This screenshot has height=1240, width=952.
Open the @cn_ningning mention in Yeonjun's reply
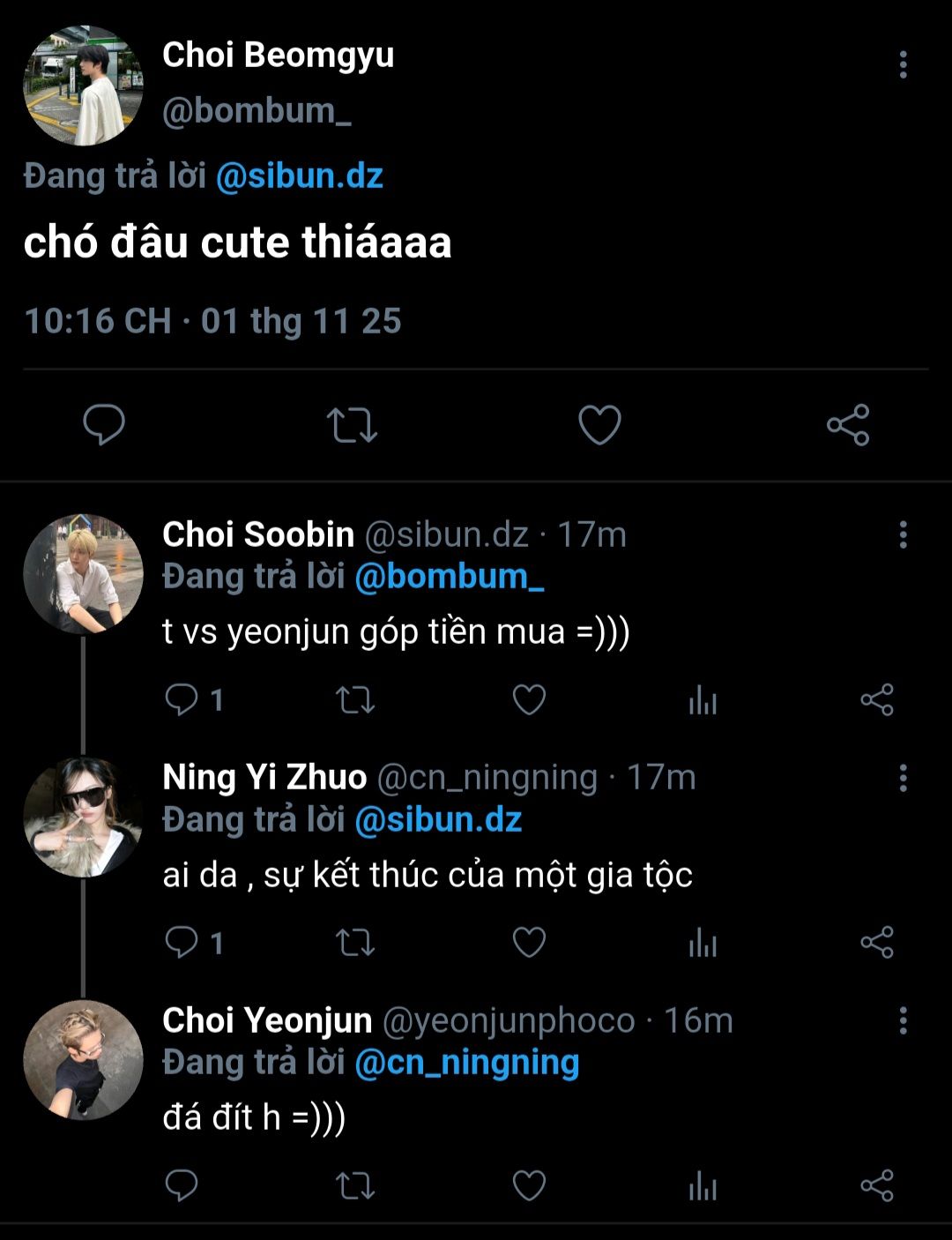coord(466,1062)
